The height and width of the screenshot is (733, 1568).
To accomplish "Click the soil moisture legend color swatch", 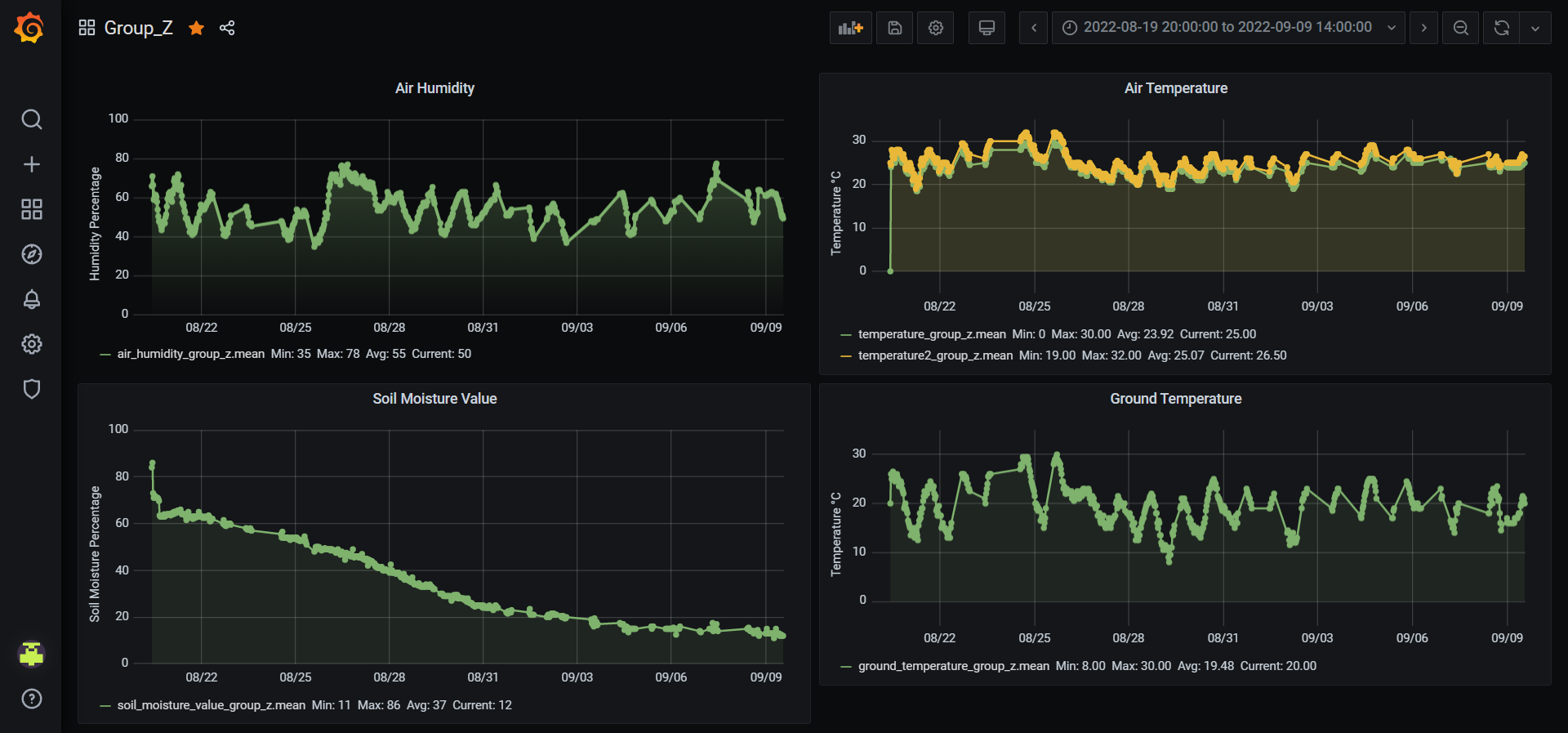I will point(105,705).
